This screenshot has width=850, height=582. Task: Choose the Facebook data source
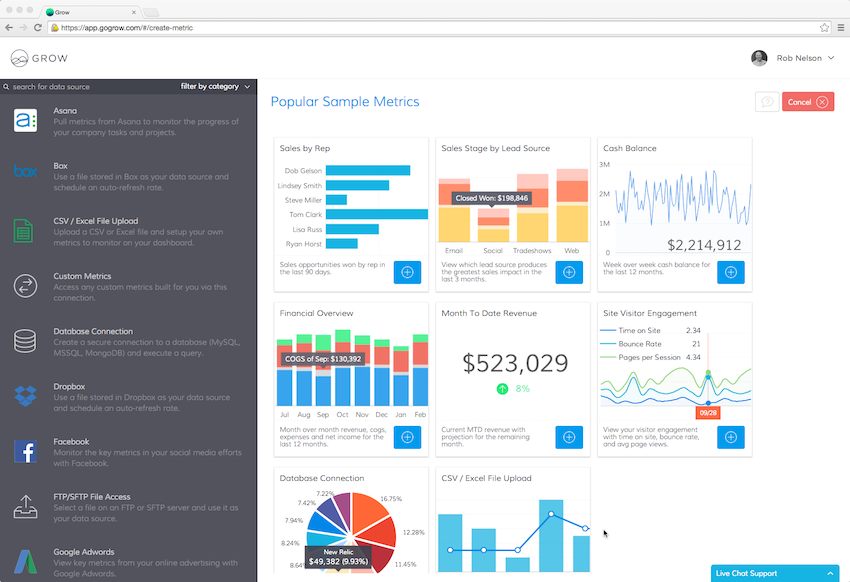[x=128, y=452]
